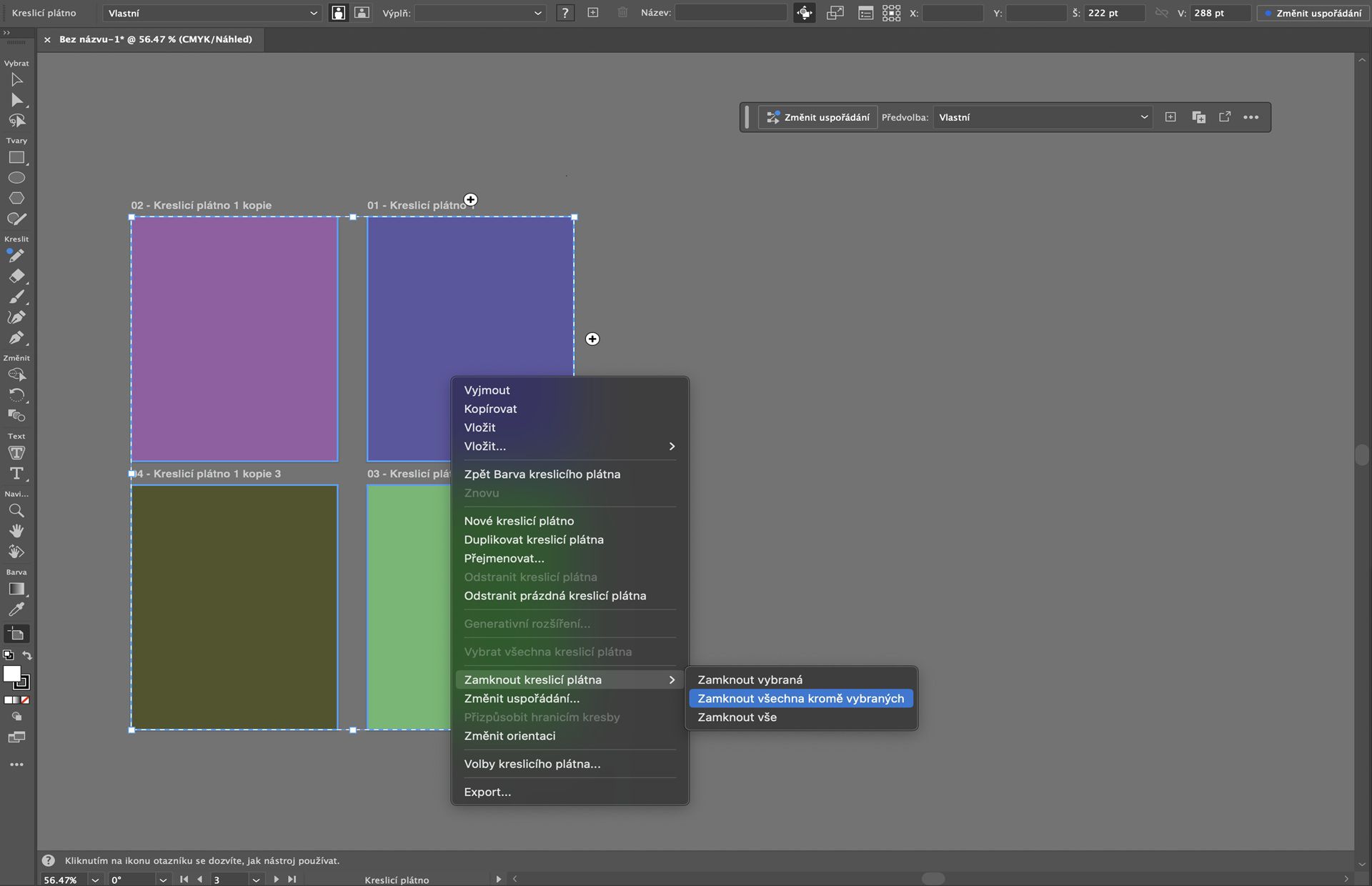Click floating Změnit uspořádání button
Screen dimensions: 1372x886
coord(818,117)
